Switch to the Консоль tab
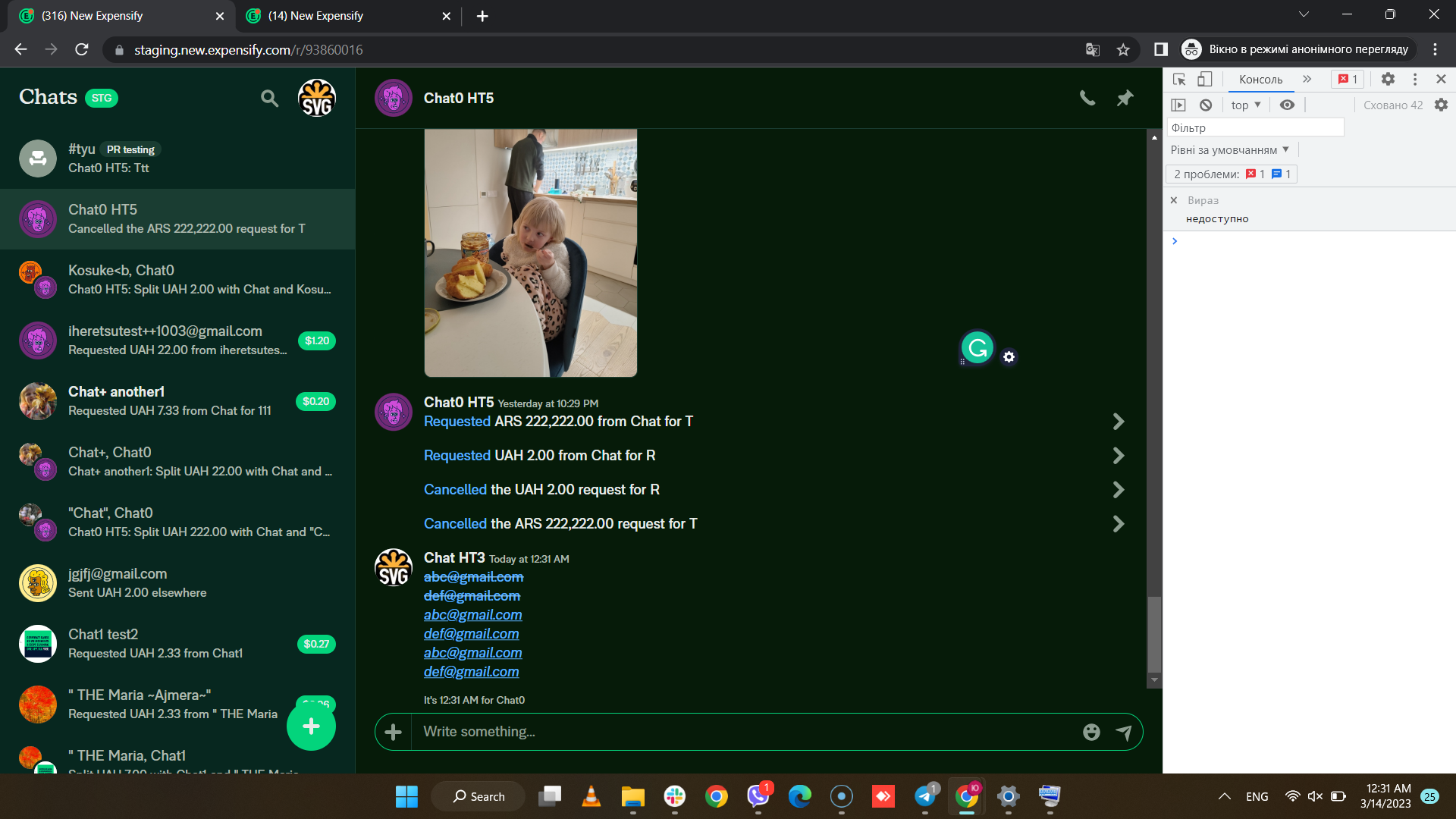The image size is (1456, 819). [x=1260, y=79]
